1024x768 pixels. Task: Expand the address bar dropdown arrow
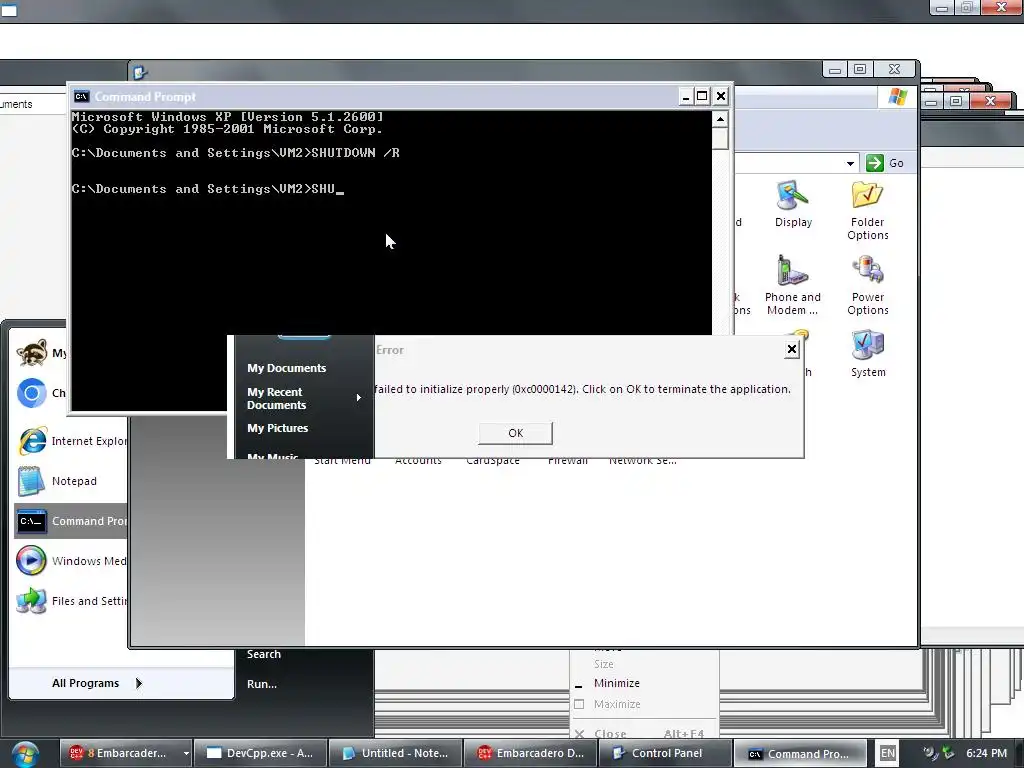click(x=850, y=163)
